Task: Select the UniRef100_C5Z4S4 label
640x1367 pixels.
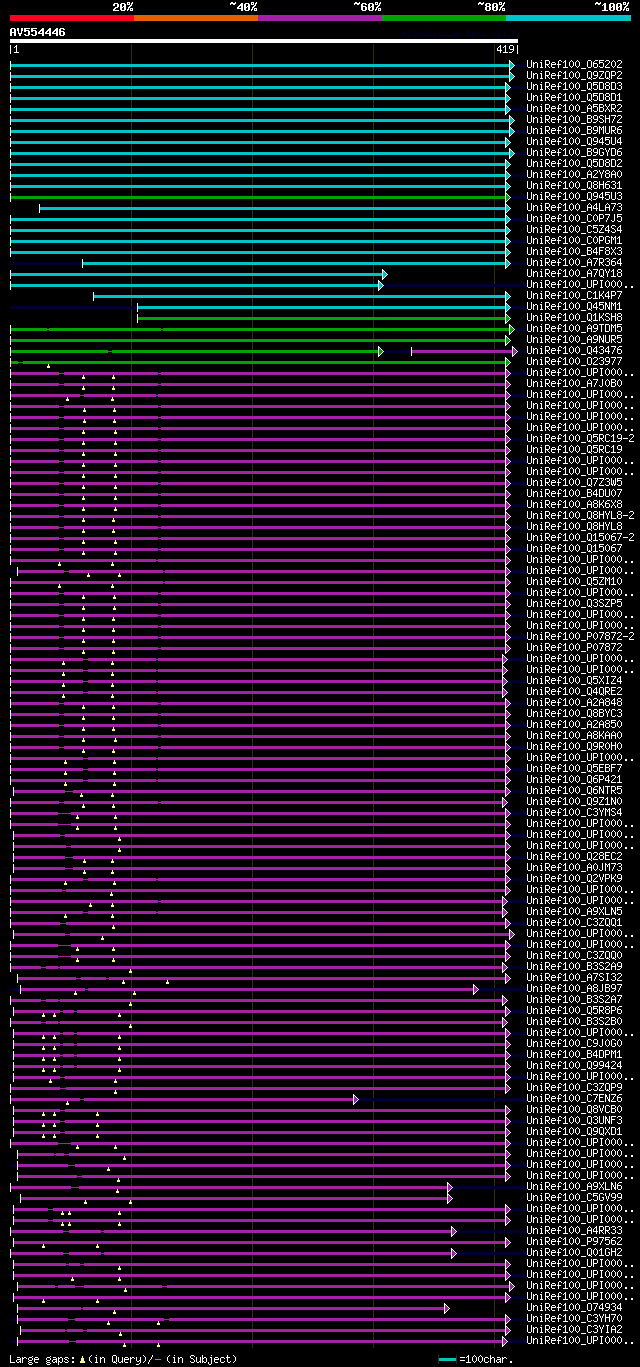Action: (574, 229)
